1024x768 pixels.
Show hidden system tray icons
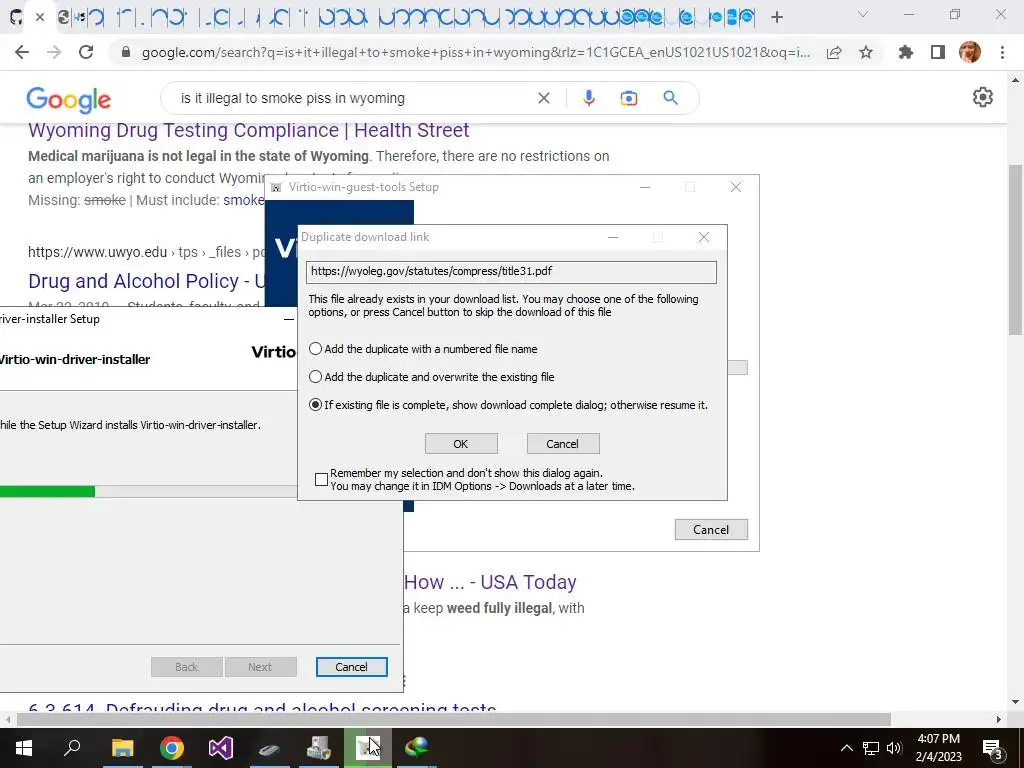pyautogui.click(x=846, y=748)
